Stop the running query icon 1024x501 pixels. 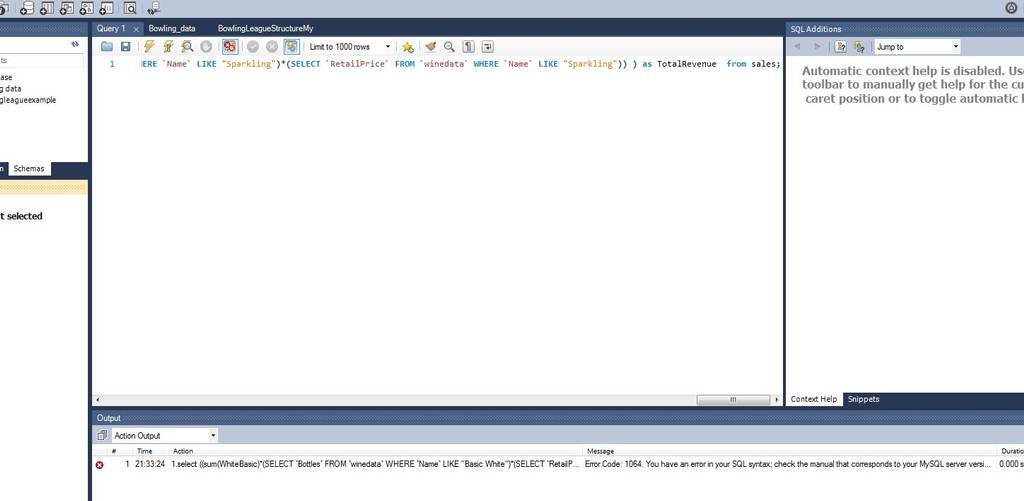(206, 47)
